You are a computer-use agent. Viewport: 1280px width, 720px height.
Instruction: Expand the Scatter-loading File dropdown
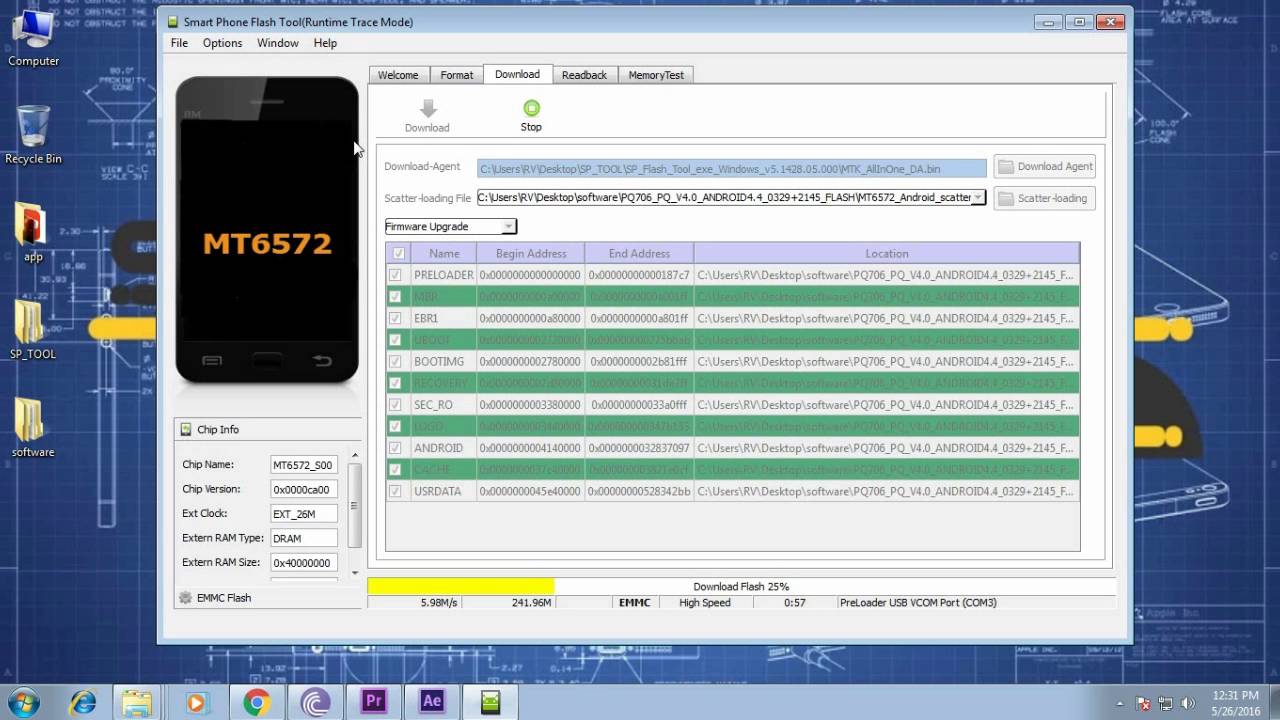pyautogui.click(x=978, y=198)
